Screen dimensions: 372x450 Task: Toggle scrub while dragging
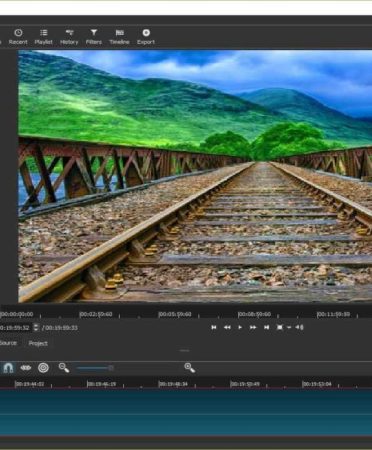(26, 368)
